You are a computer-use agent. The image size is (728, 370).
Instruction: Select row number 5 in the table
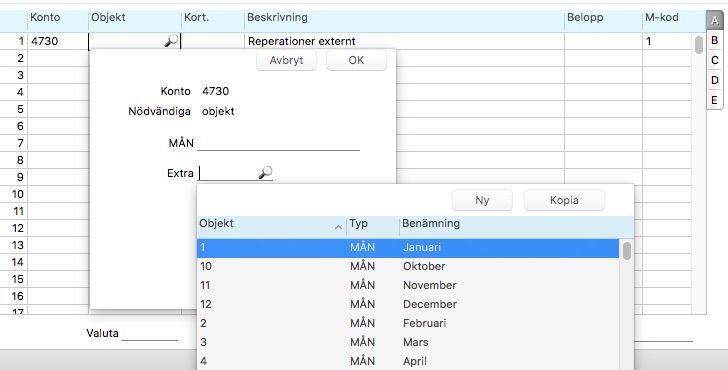tap(14, 109)
